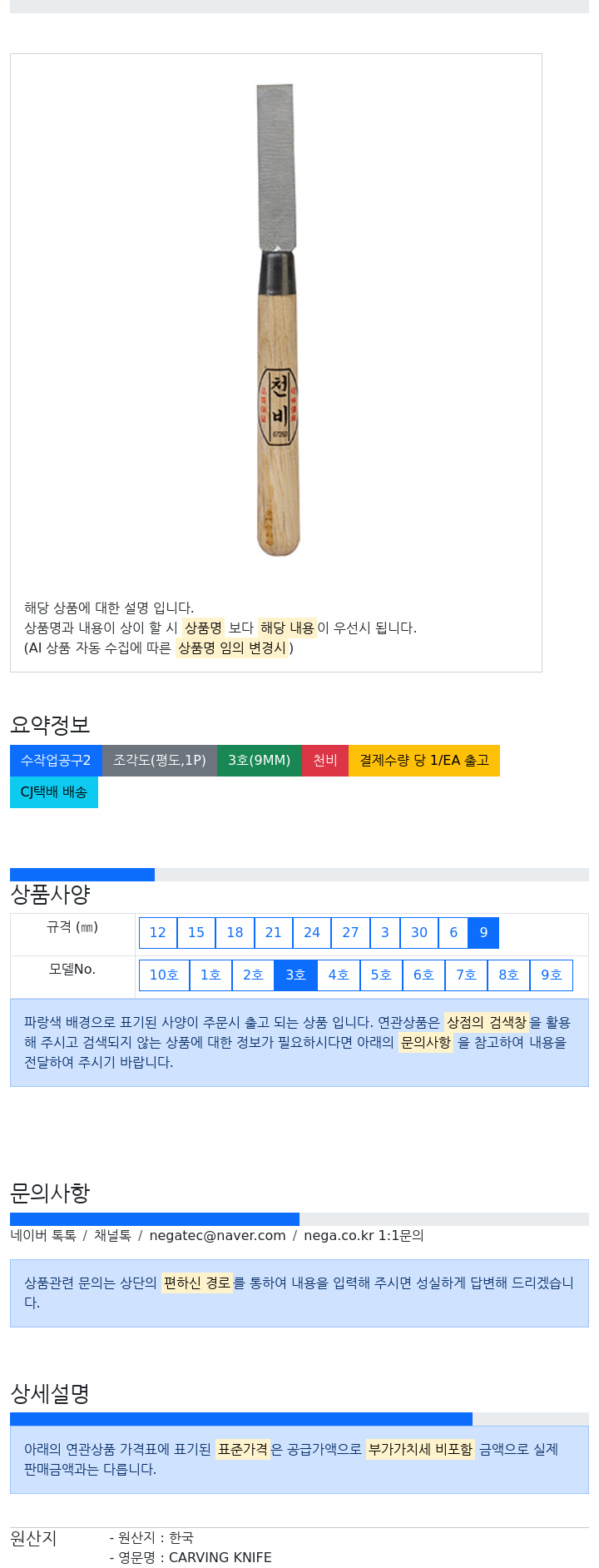Select the highlighted 3호 model
The height and width of the screenshot is (1568, 599).
click(295, 975)
